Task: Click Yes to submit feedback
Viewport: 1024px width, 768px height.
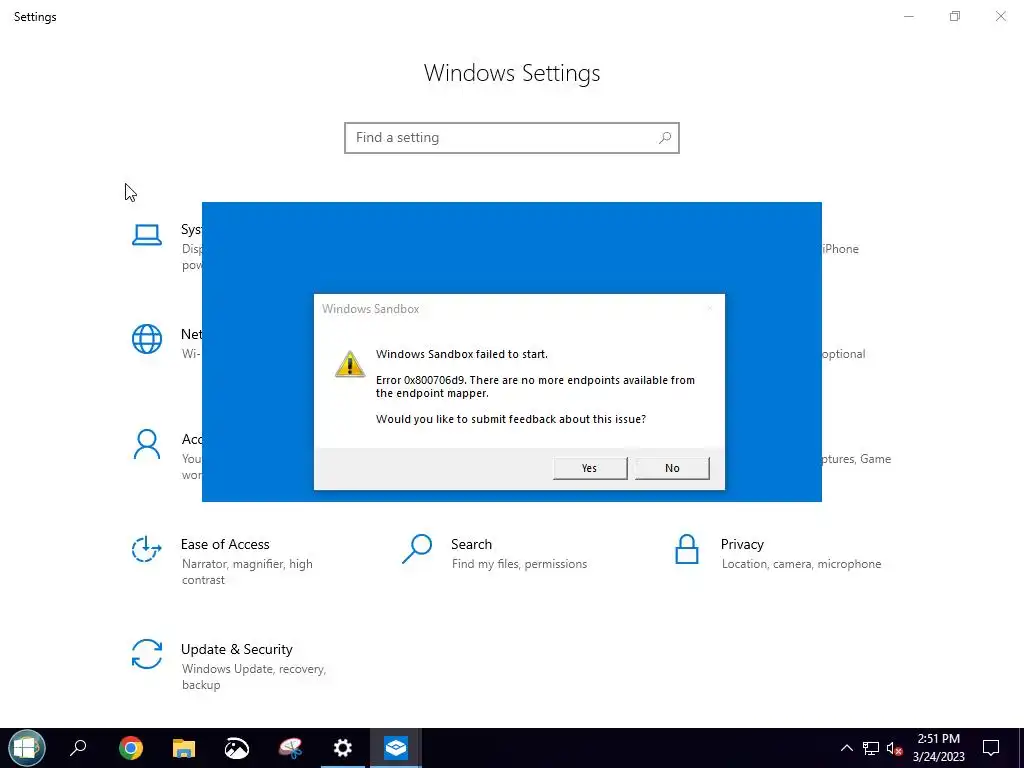Action: coord(590,468)
